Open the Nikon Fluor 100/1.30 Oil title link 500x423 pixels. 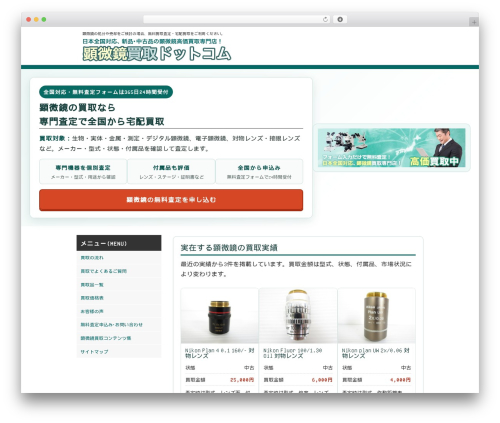tap(293, 353)
